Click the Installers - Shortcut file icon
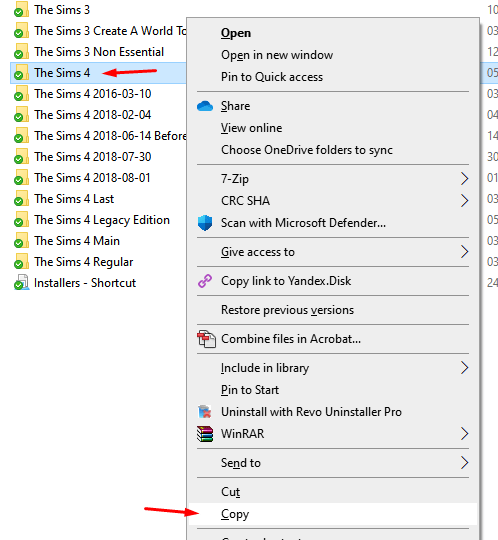Viewport: 498px width, 540px height. tap(21, 283)
